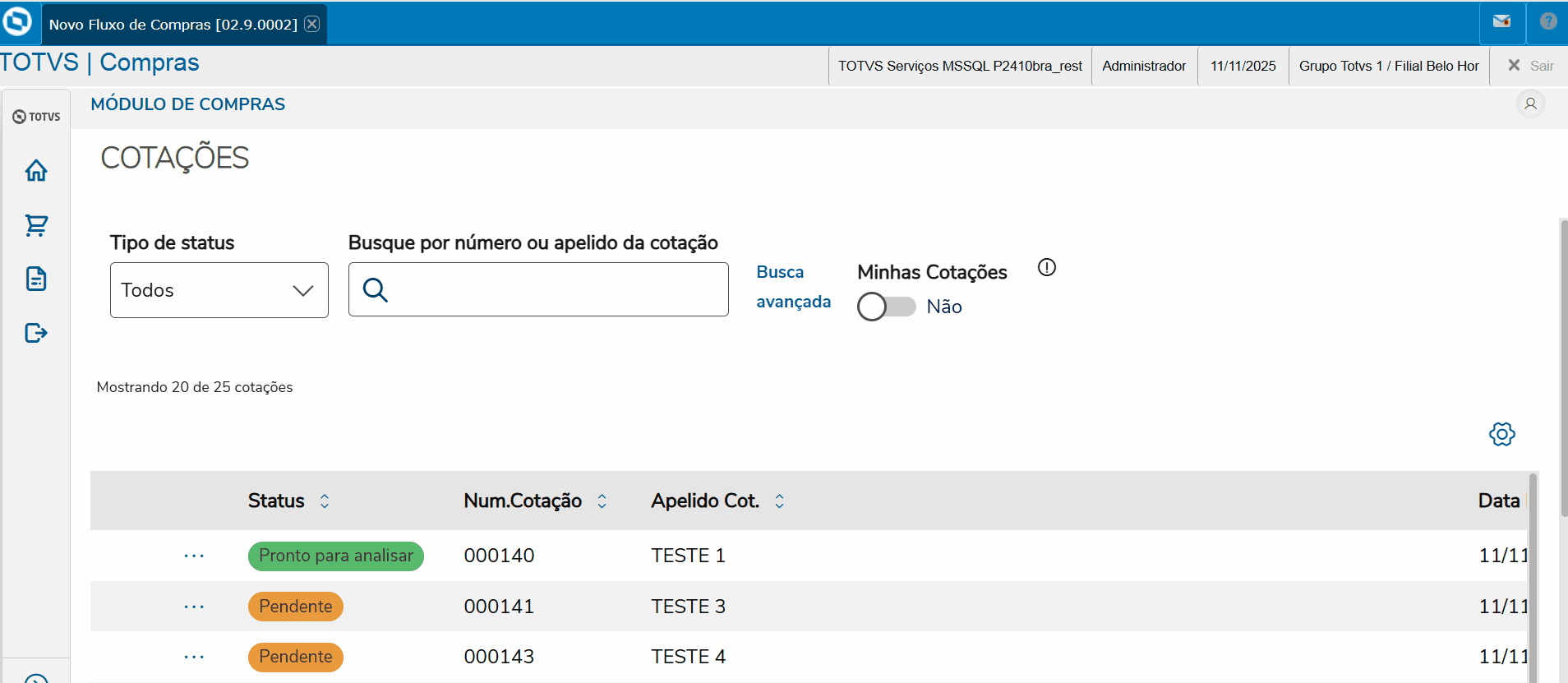The height and width of the screenshot is (683, 1568).
Task: Open actions menu for quotation 000141
Action: (x=194, y=607)
